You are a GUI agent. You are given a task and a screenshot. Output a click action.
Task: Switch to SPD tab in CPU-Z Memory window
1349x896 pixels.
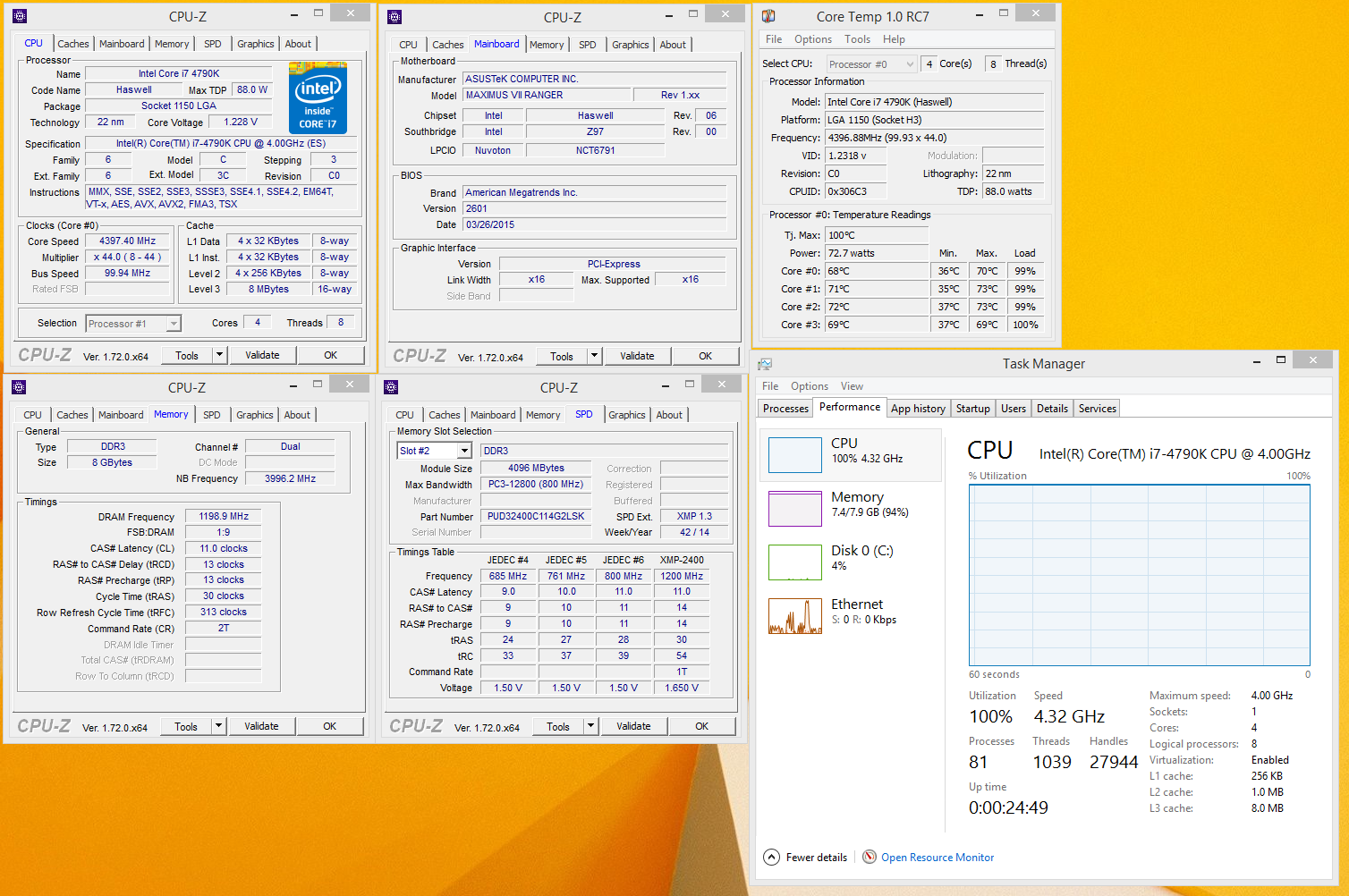coord(211,415)
